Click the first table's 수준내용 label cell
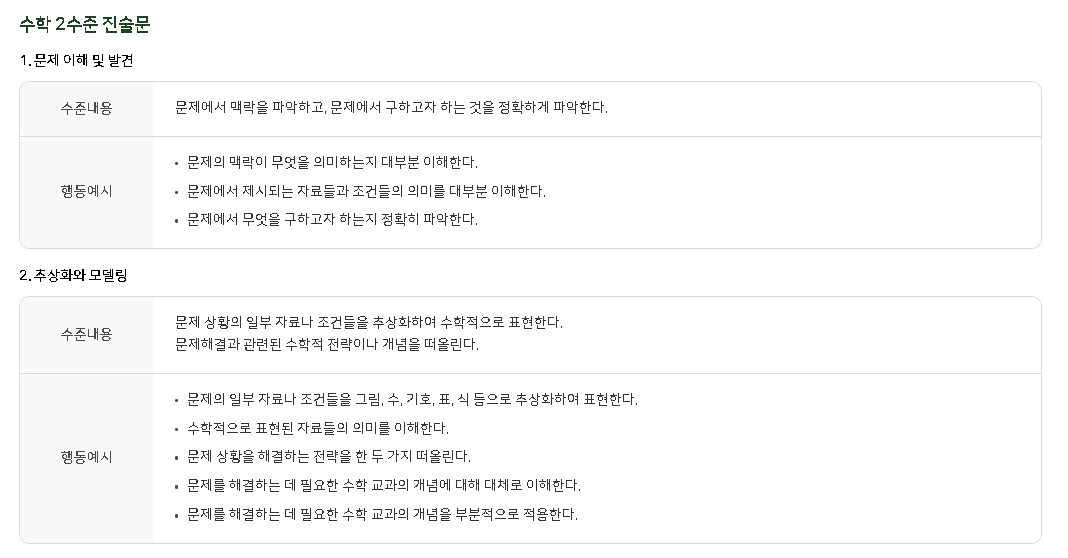The height and width of the screenshot is (558, 1068). click(x=87, y=109)
